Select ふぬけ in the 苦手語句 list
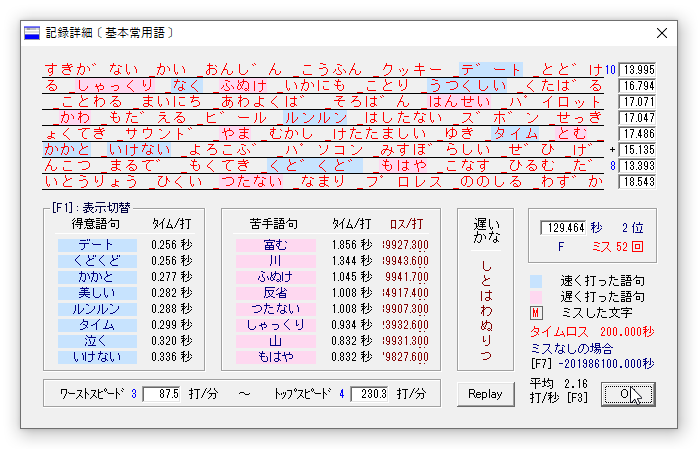Image resolution: width=698 pixels, height=449 pixels. coord(276,277)
